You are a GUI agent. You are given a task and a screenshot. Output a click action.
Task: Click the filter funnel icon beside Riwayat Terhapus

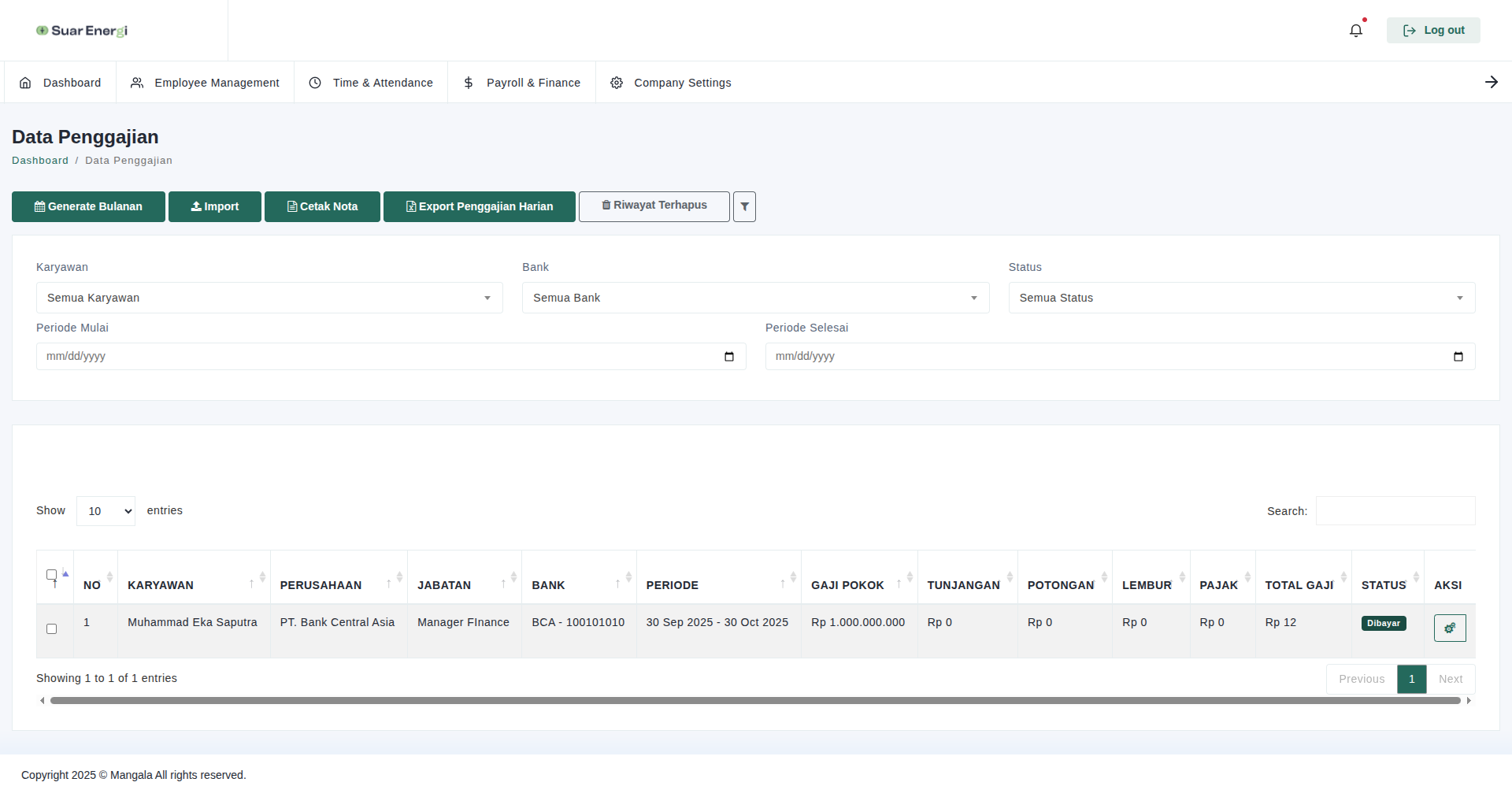(743, 206)
